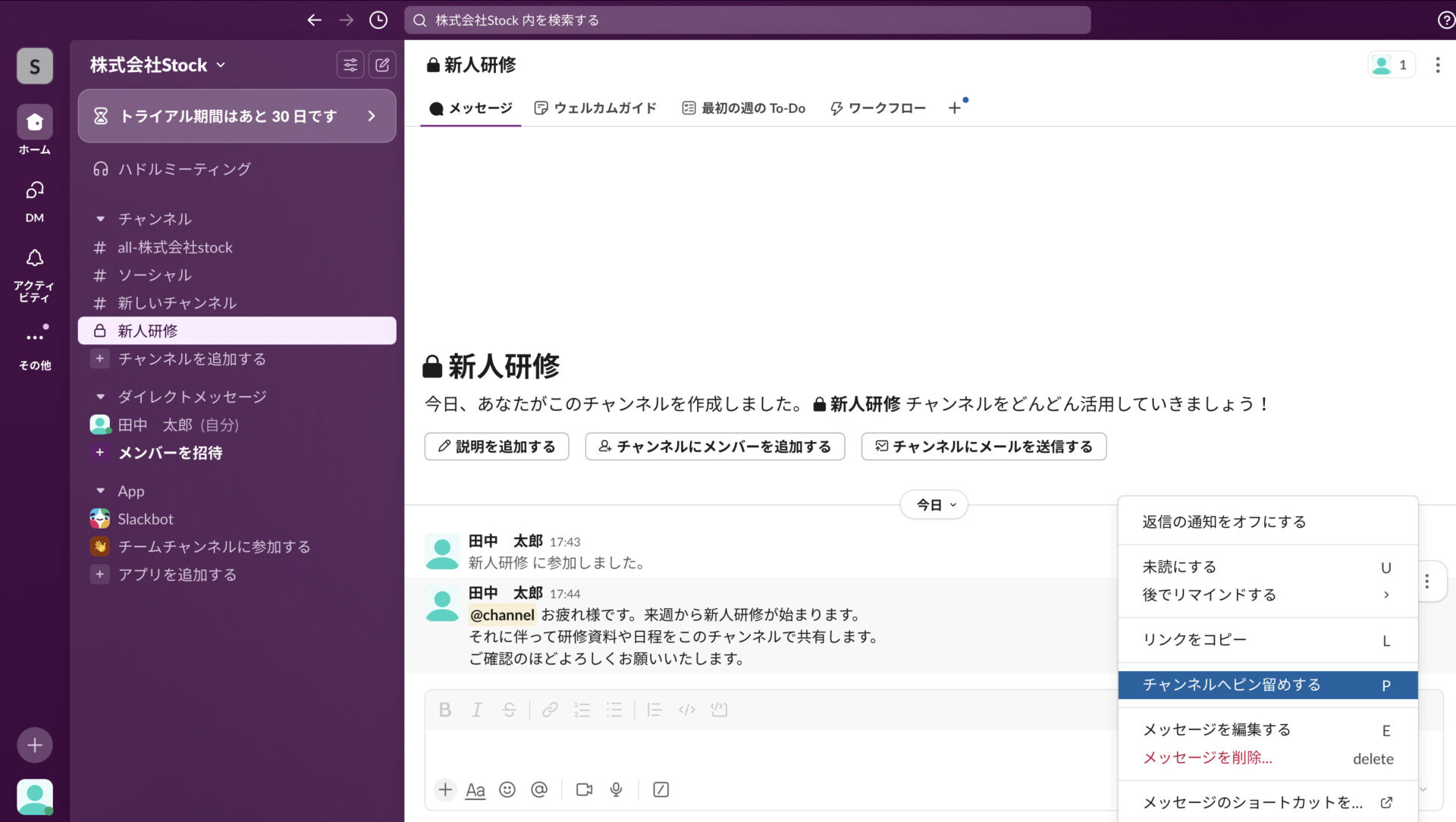Screen dimensions: 1456x822
Task: Select チャンネルへピン留めする in the context menu
Action: 1230,684
